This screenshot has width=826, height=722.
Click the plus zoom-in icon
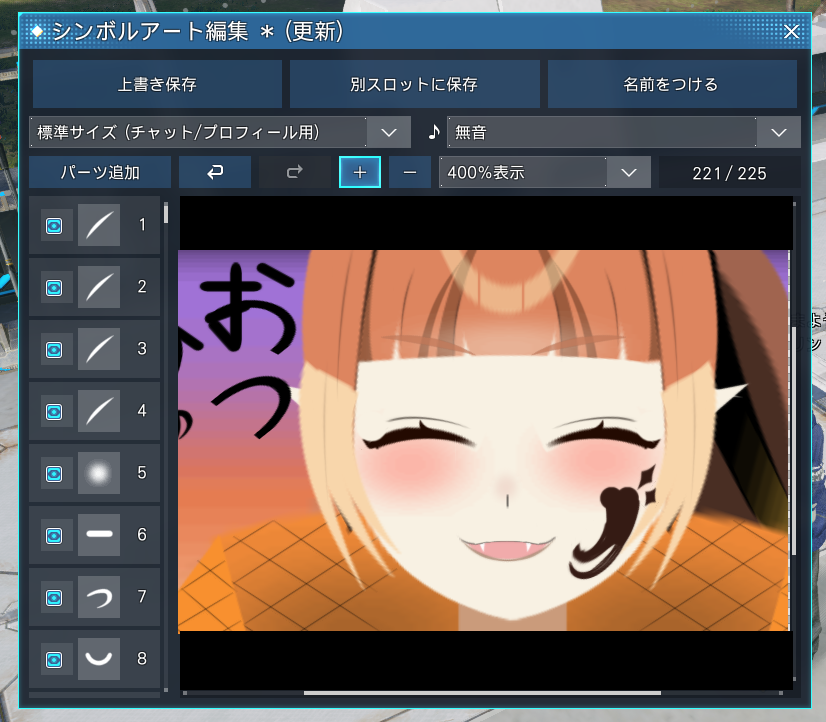tap(360, 172)
